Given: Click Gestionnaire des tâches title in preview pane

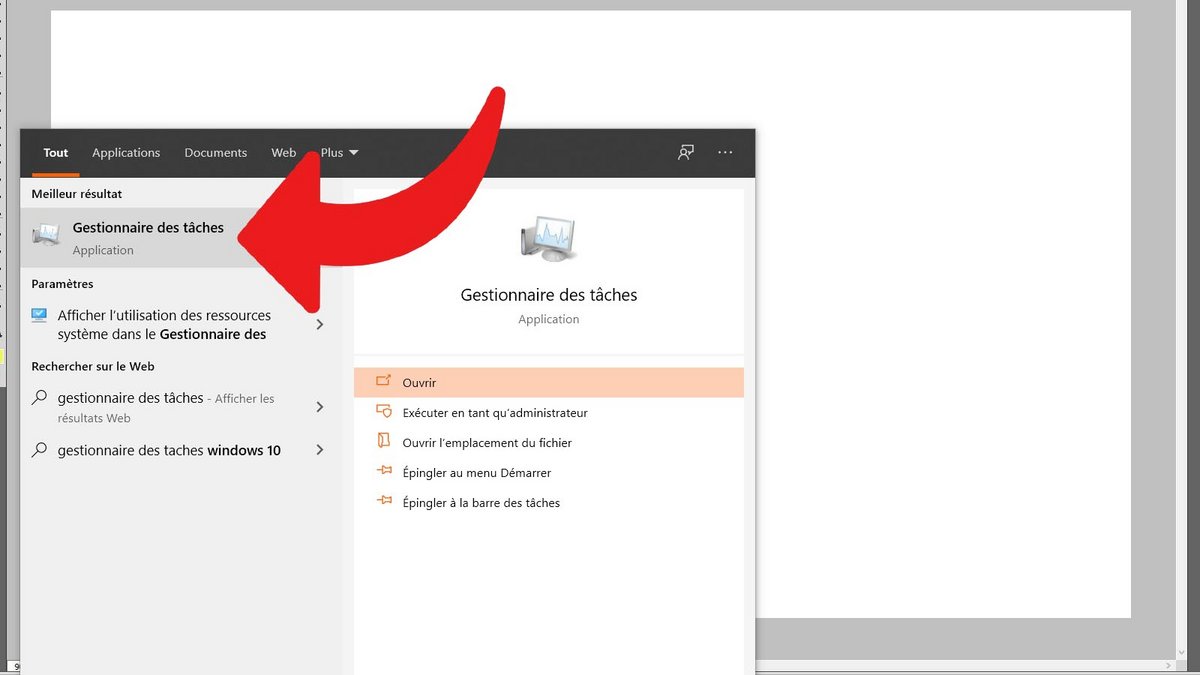Looking at the screenshot, I should (549, 295).
